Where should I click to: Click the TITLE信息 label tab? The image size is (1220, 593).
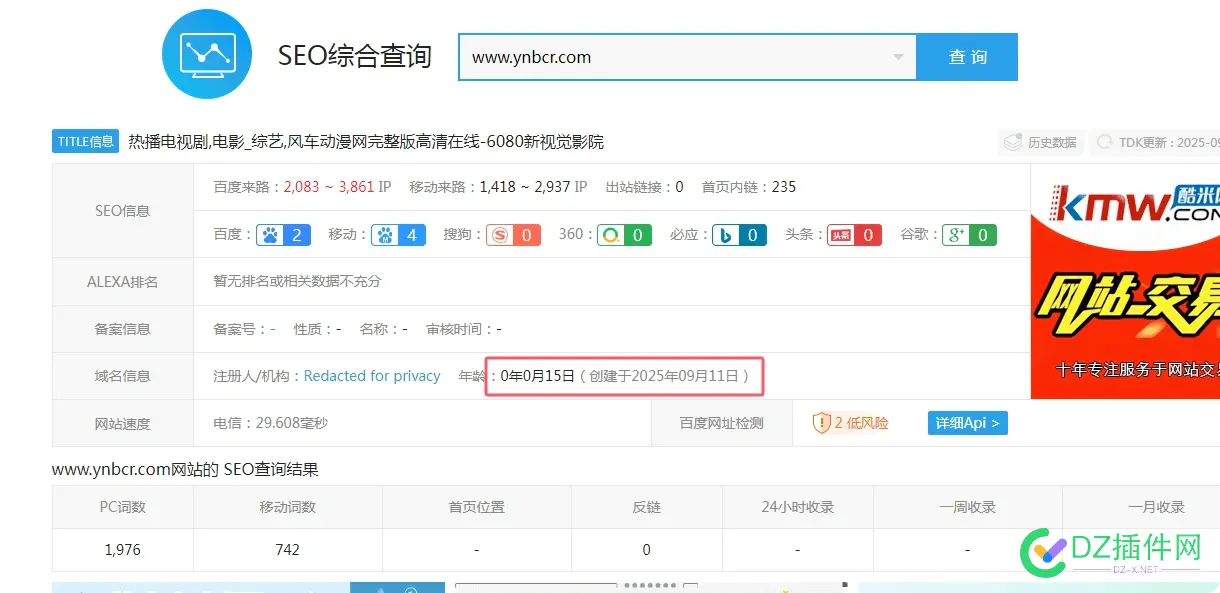[85, 140]
